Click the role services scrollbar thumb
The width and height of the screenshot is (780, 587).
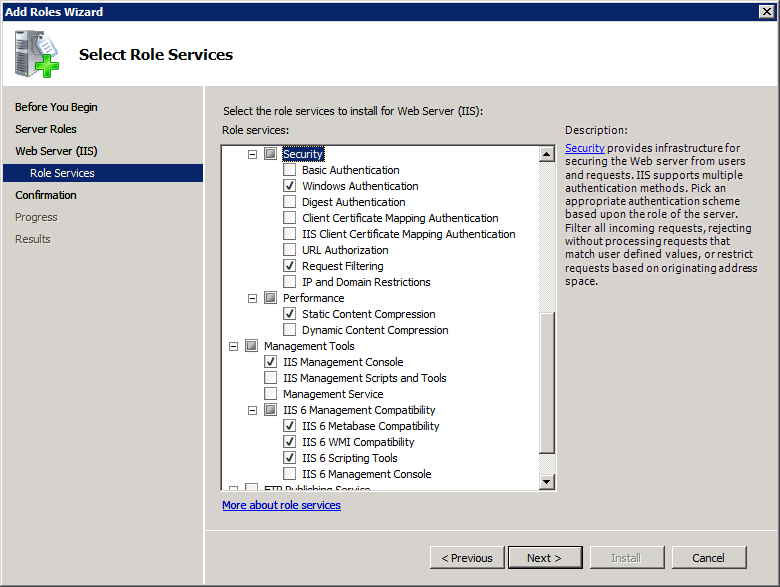point(547,383)
